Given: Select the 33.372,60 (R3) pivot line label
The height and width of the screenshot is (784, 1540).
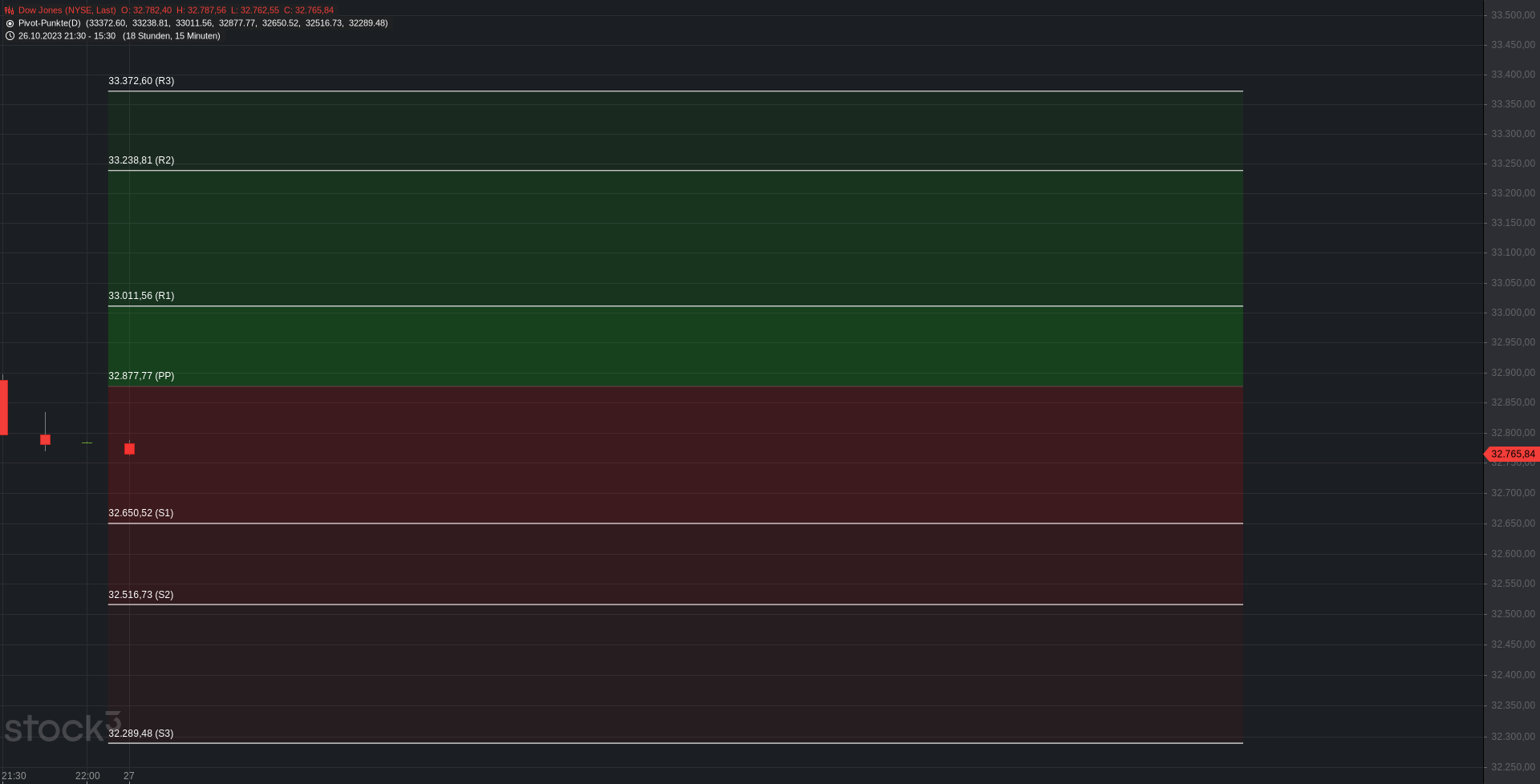Looking at the screenshot, I should pyautogui.click(x=141, y=81).
